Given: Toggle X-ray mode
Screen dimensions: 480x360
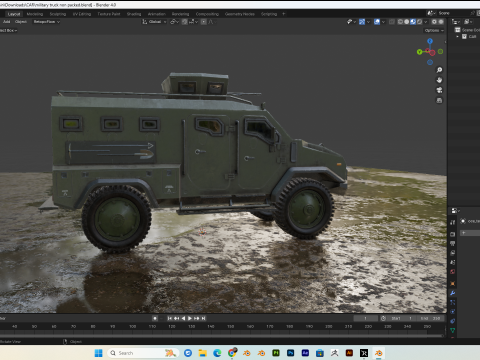Looking at the screenshot, I should pos(392,22).
